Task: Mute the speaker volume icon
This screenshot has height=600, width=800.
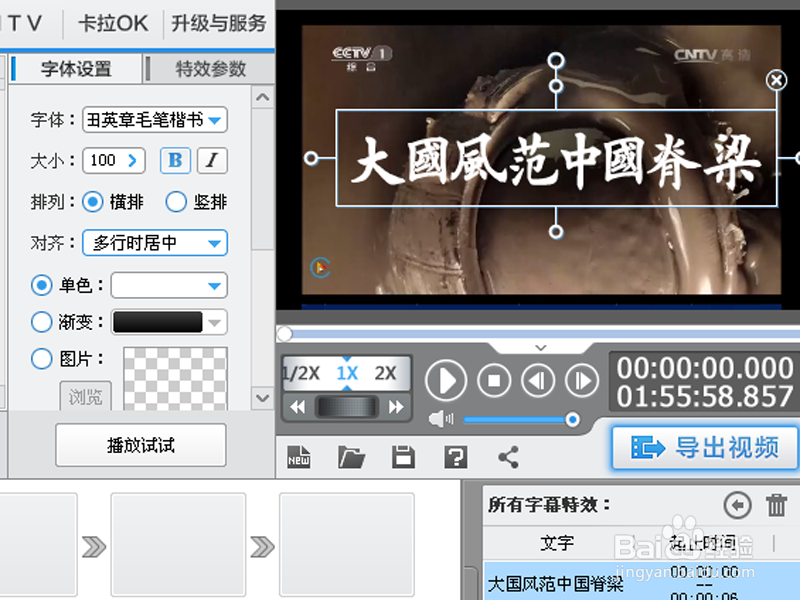Action: pyautogui.click(x=440, y=419)
